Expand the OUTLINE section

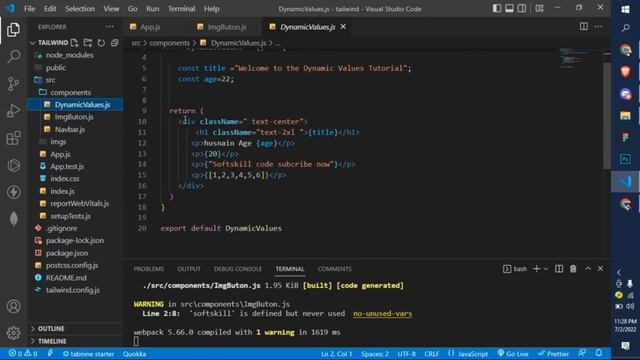click(51, 329)
